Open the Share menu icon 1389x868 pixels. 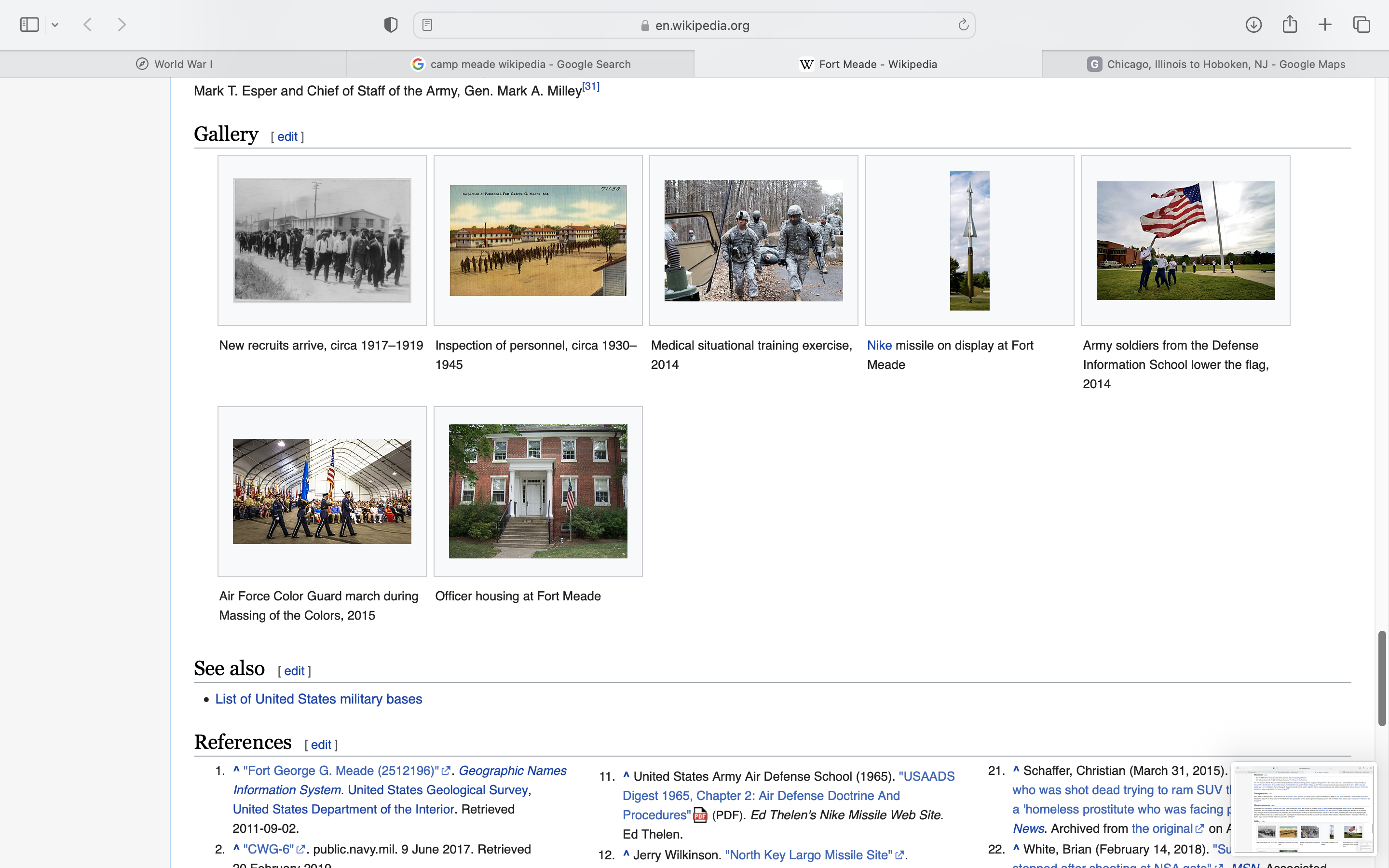[1290, 25]
